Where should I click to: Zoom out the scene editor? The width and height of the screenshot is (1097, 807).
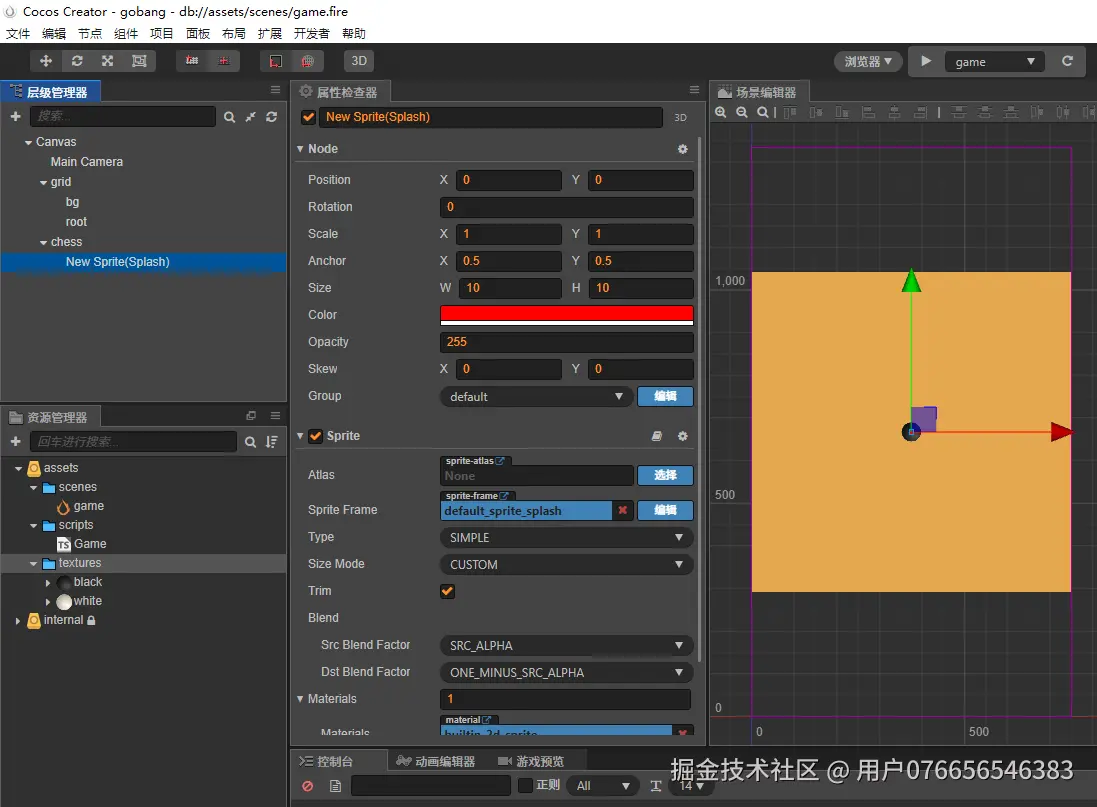click(742, 112)
